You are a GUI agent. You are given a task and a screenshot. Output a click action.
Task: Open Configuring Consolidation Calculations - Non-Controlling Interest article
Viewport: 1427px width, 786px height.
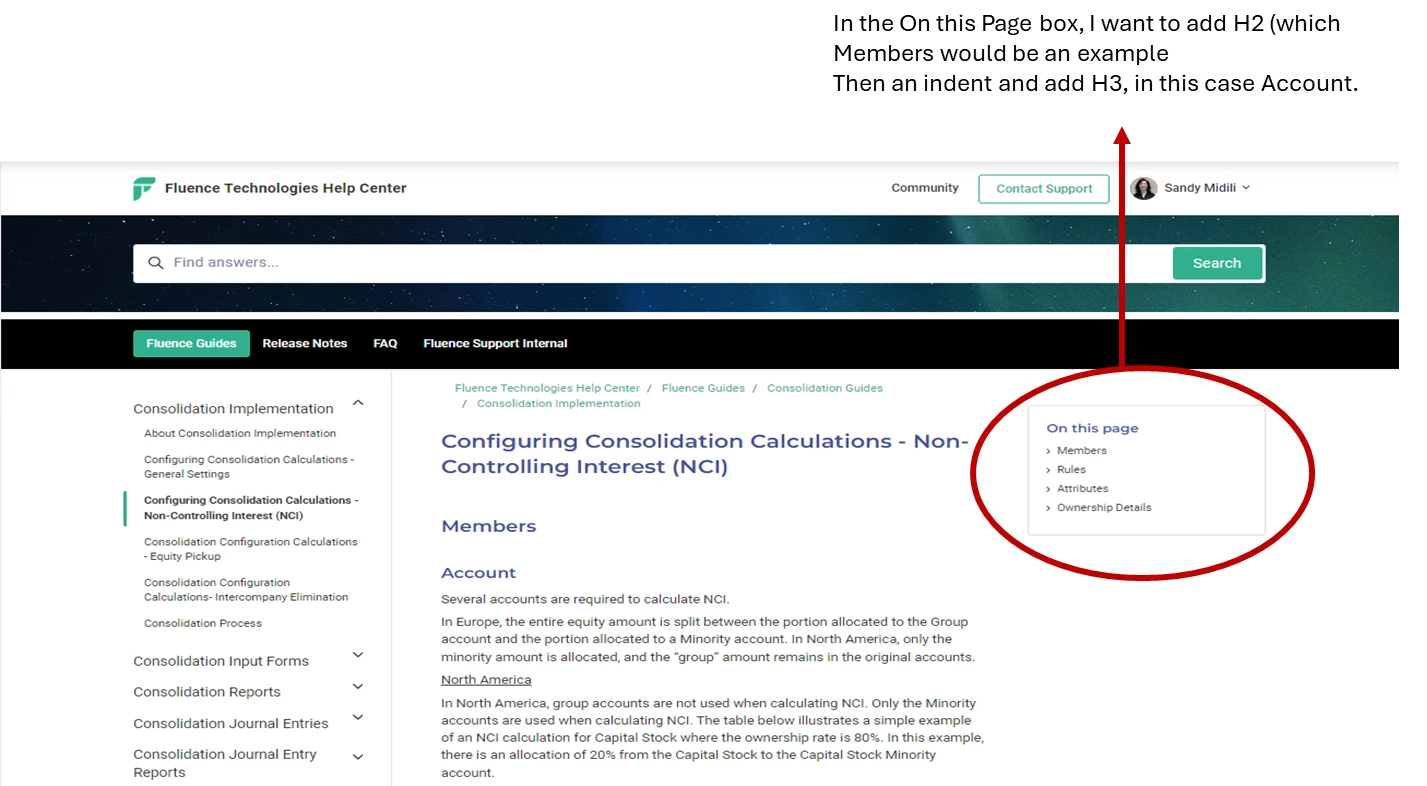pyautogui.click(x=251, y=508)
